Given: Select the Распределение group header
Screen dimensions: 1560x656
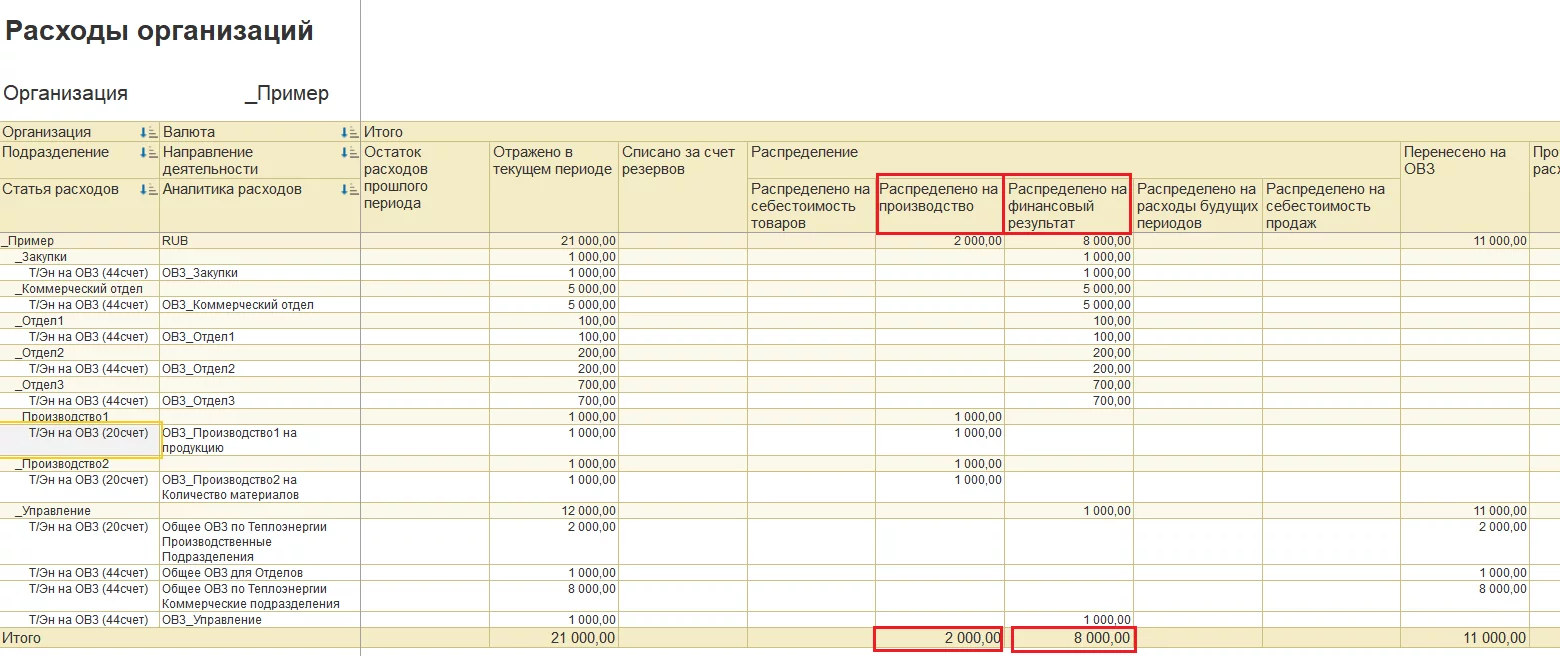Looking at the screenshot, I should 1074,152.
